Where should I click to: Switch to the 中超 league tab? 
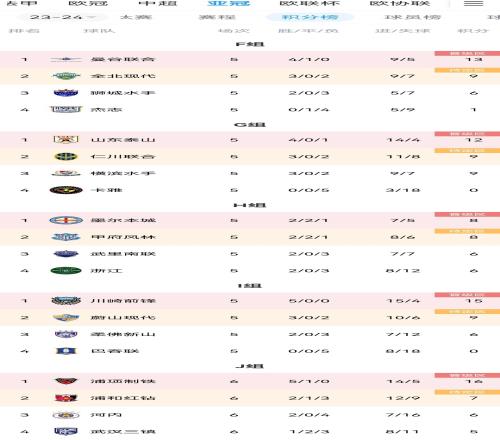coord(158,3)
